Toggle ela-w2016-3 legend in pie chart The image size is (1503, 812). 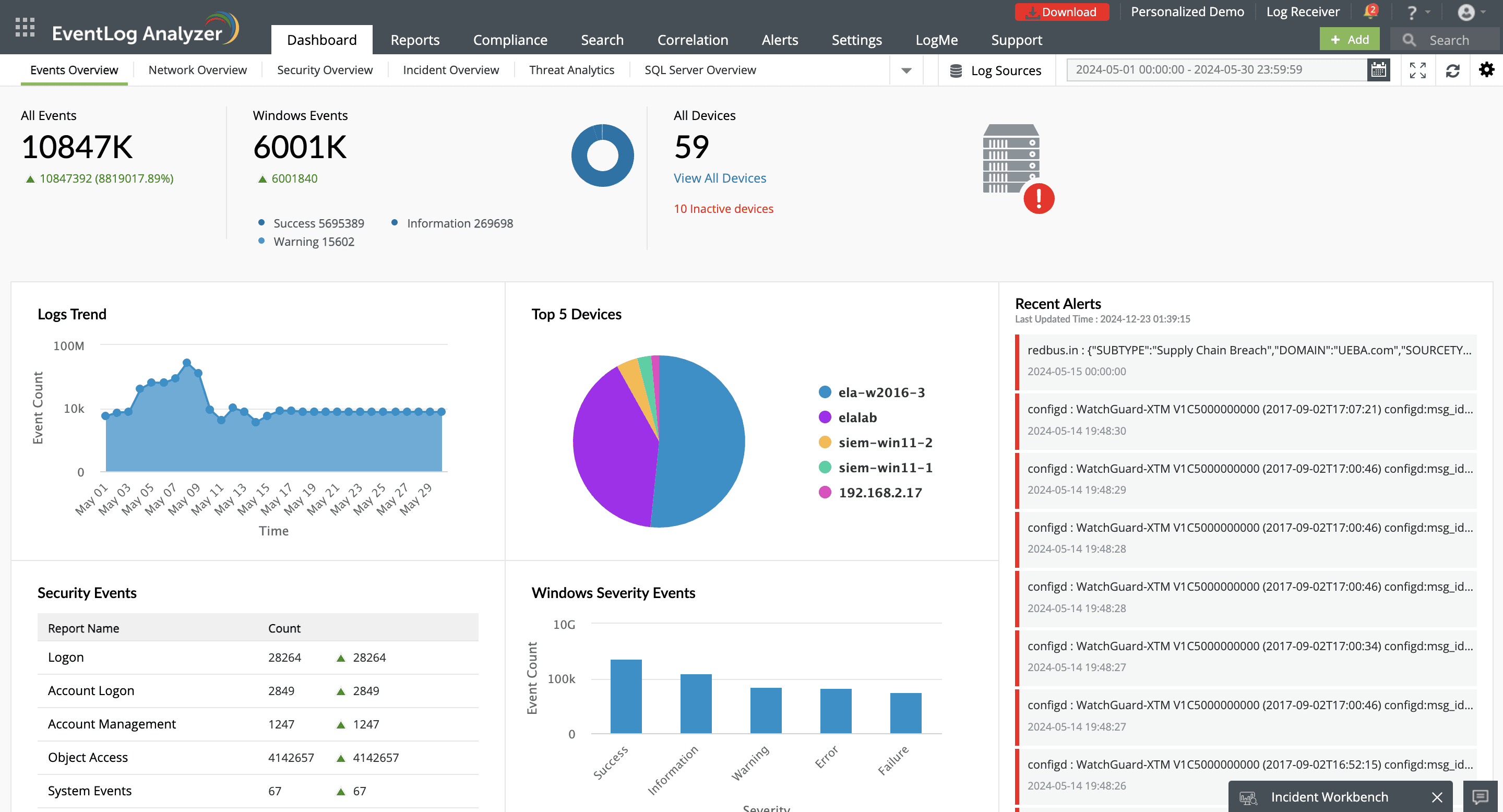coord(880,392)
